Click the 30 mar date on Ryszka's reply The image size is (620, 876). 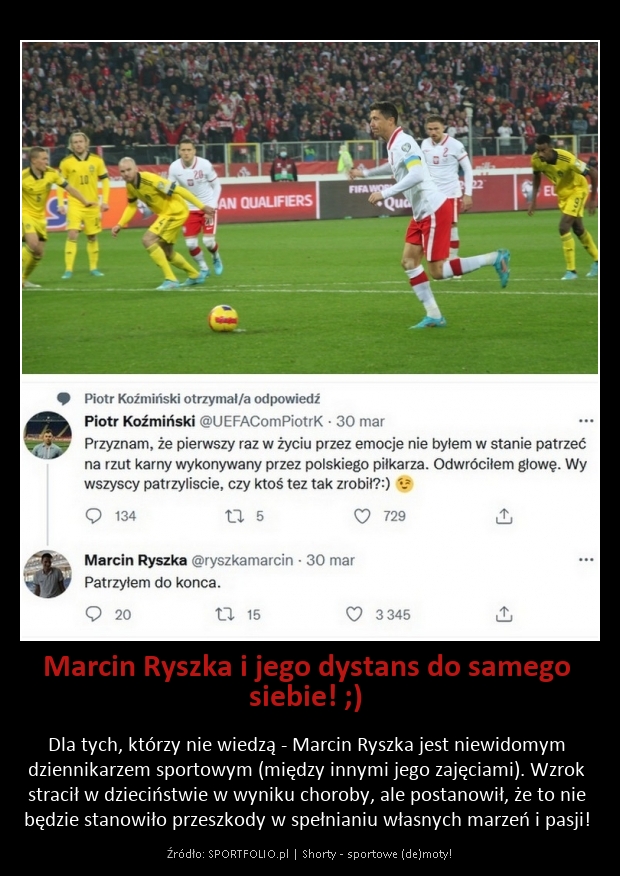click(x=330, y=560)
